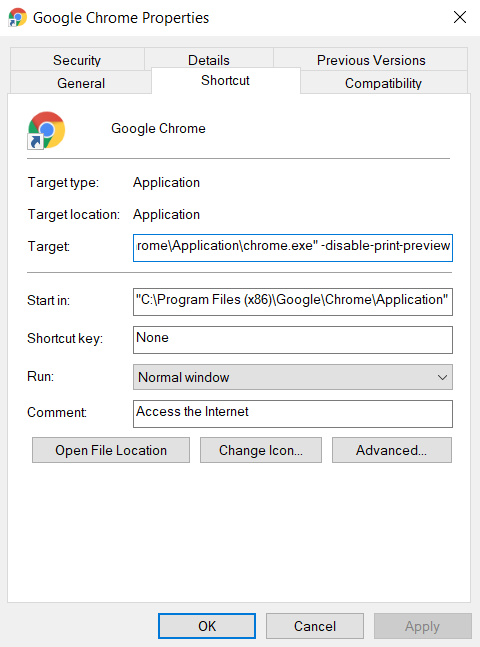Switch to the Security tab
This screenshot has width=480, height=647.
[x=77, y=60]
